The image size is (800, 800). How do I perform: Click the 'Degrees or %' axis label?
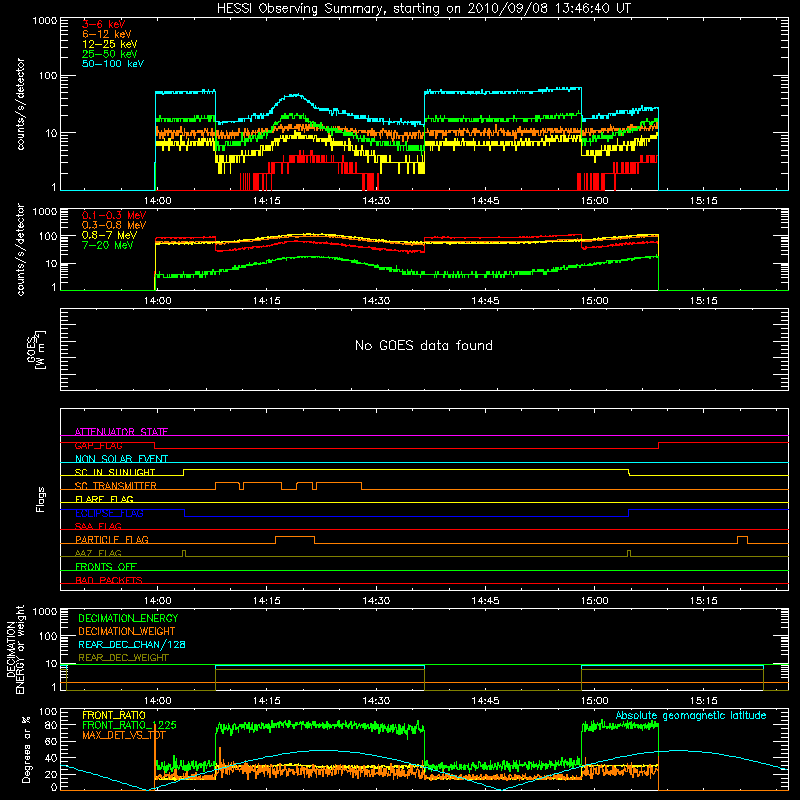(x=26, y=749)
